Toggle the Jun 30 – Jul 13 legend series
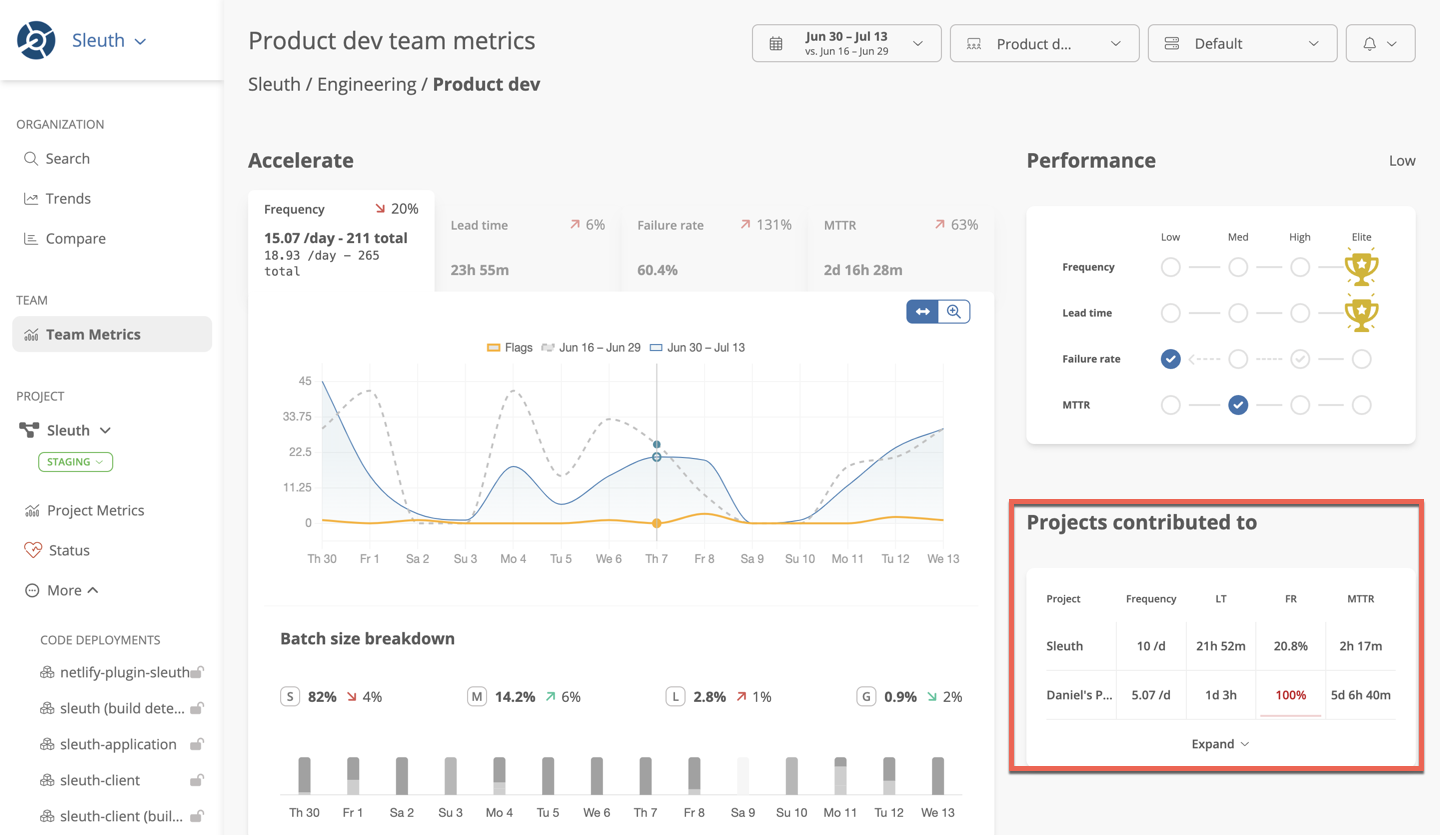The height and width of the screenshot is (835, 1440). [x=697, y=348]
